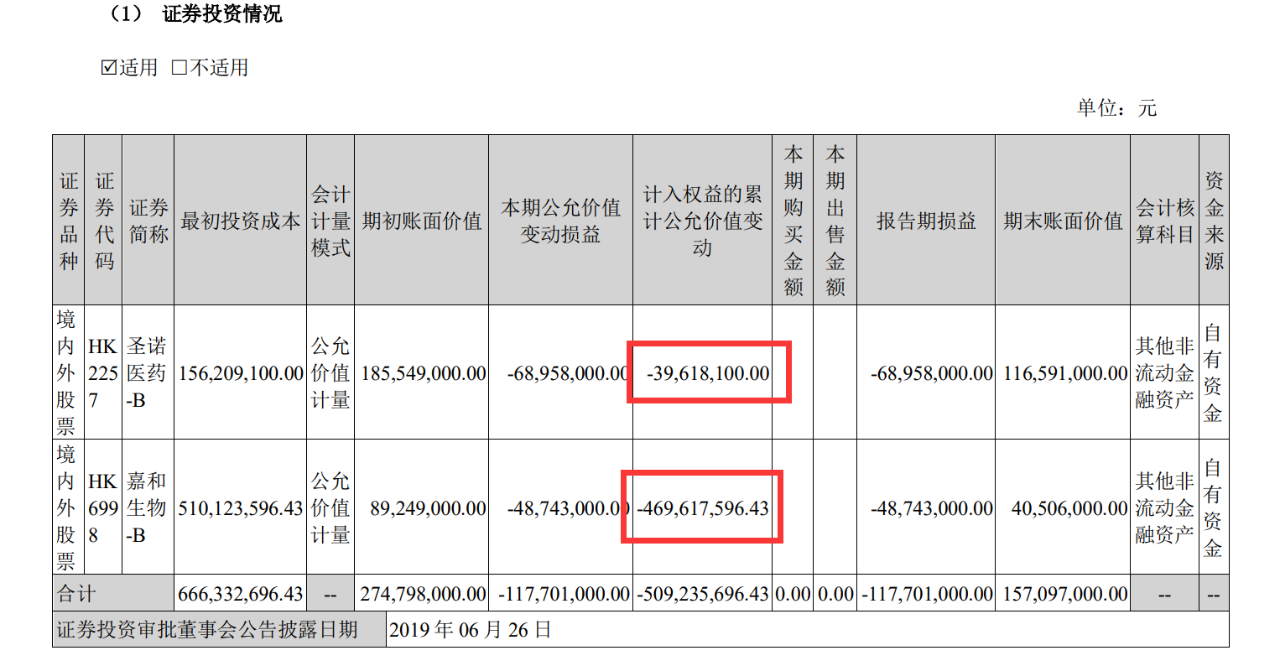Image resolution: width=1280 pixels, height=656 pixels.
Task: Check the 不适用 checkbox
Action: pos(179,68)
